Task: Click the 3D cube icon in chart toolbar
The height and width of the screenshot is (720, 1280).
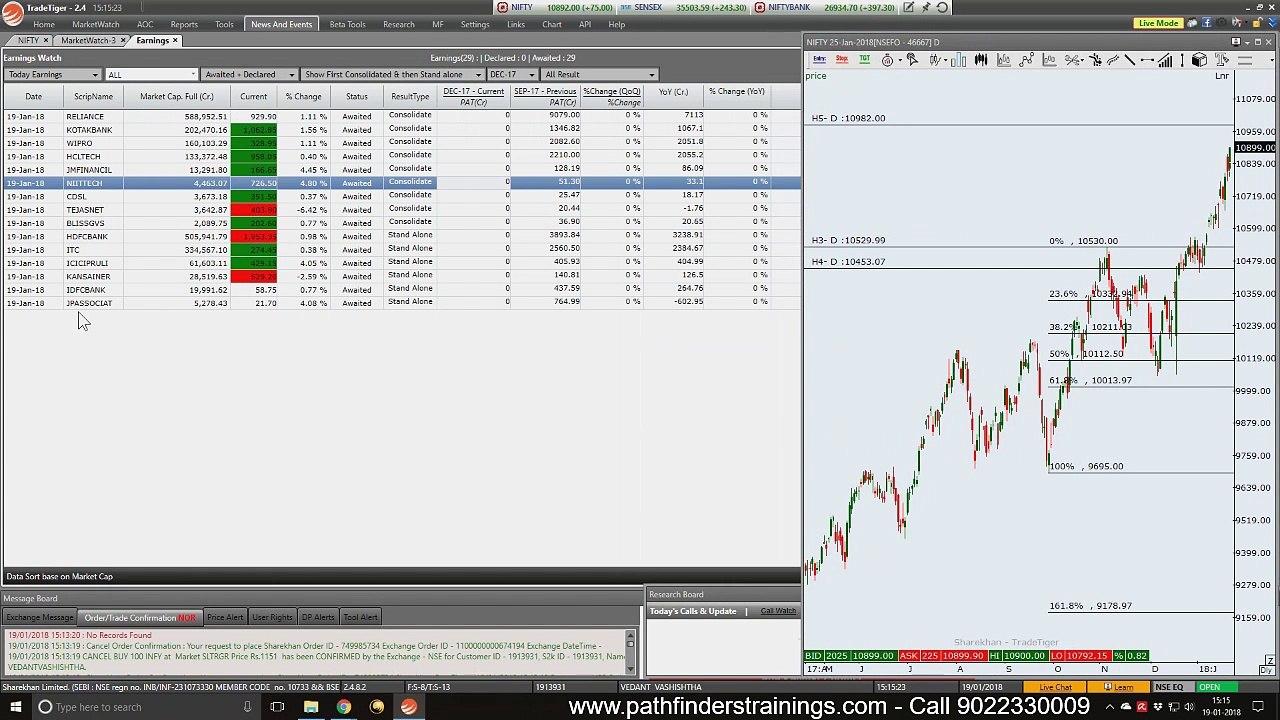Action: pos(1199,60)
